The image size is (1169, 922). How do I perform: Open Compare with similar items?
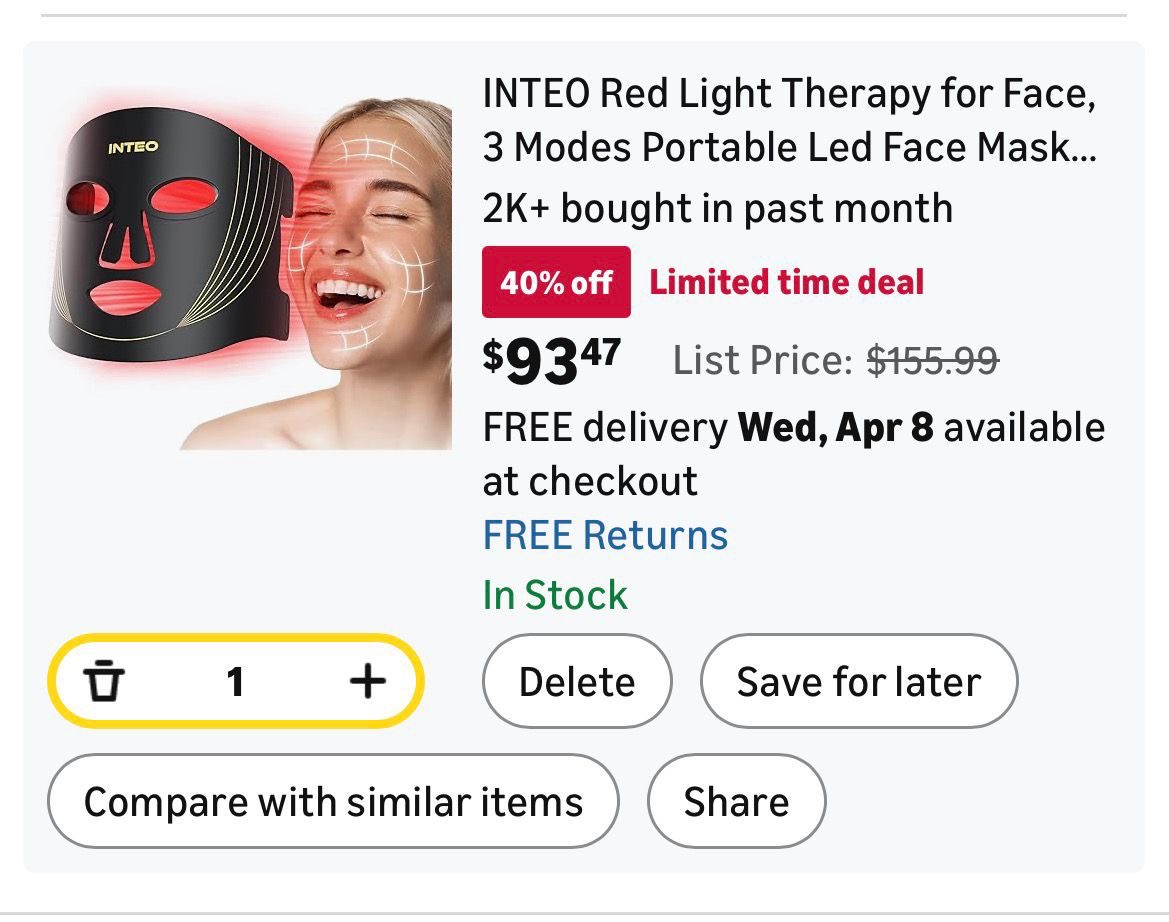(x=333, y=802)
